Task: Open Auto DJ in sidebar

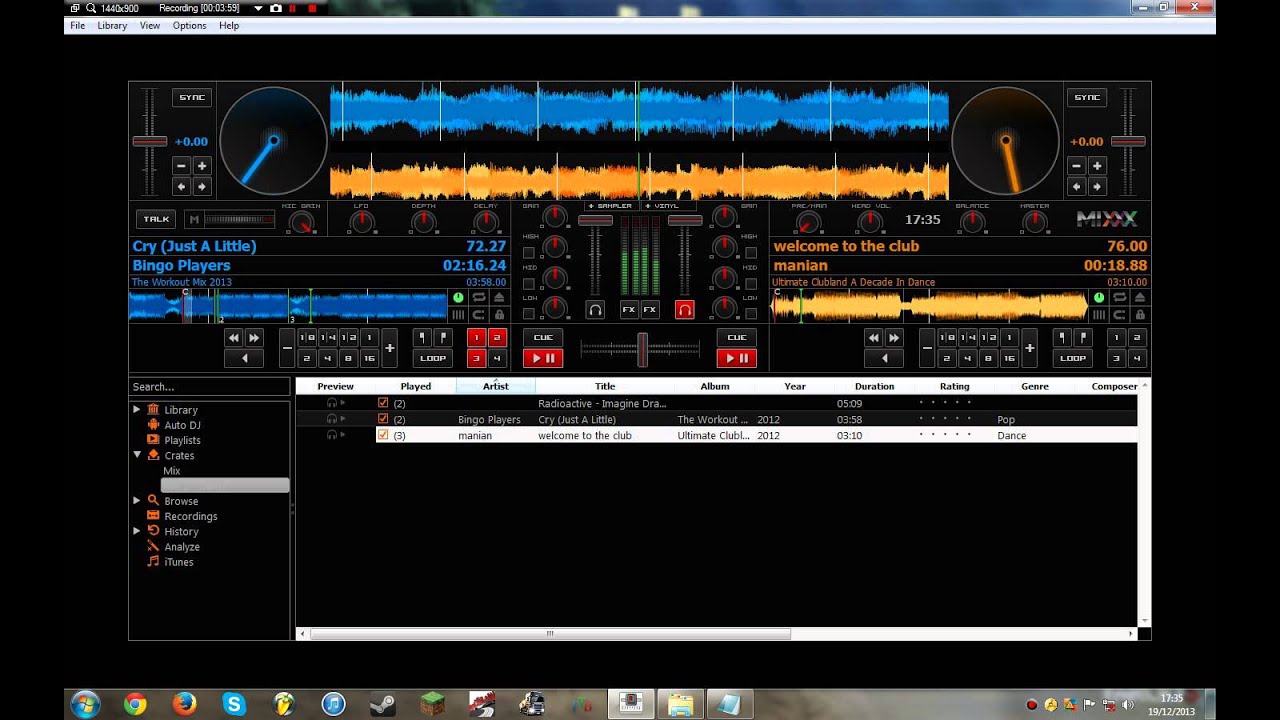Action: [x=182, y=425]
